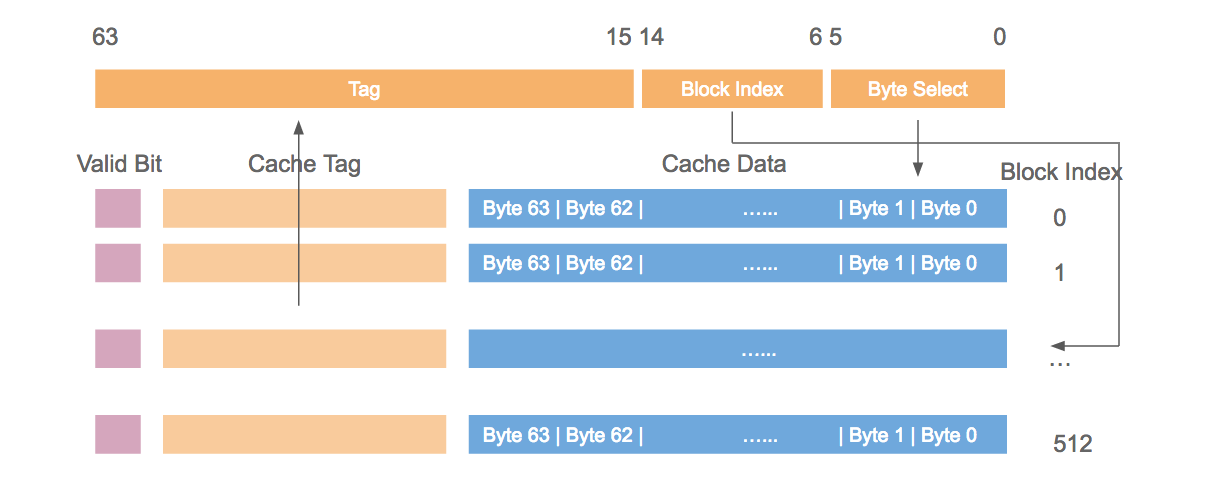
Task: Select the pink valid bit for block 512
Action: (118, 435)
